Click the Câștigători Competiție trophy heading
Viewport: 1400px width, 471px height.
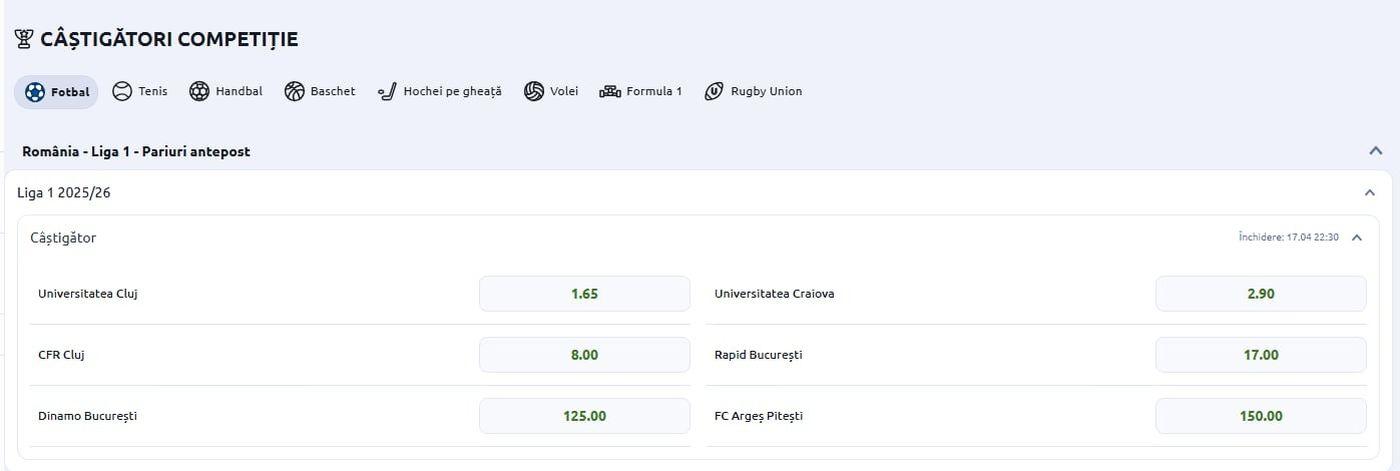click(x=168, y=40)
